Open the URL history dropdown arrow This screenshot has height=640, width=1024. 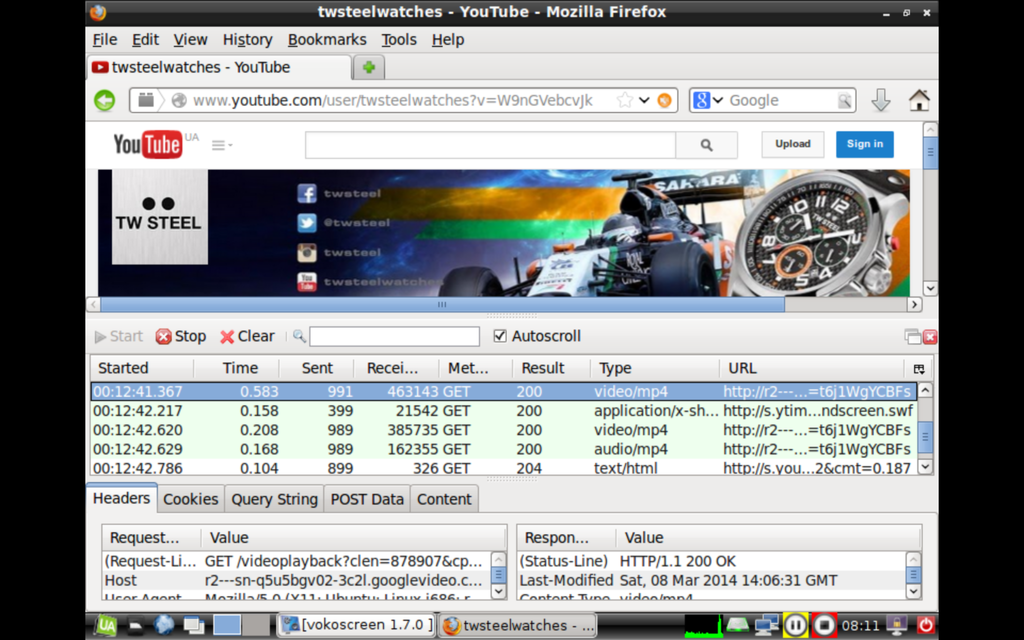[644, 101]
